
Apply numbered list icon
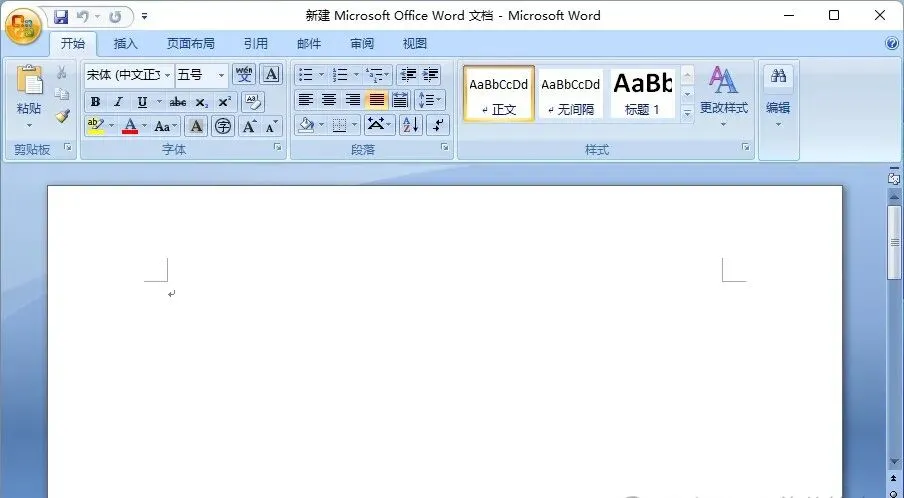click(x=341, y=74)
